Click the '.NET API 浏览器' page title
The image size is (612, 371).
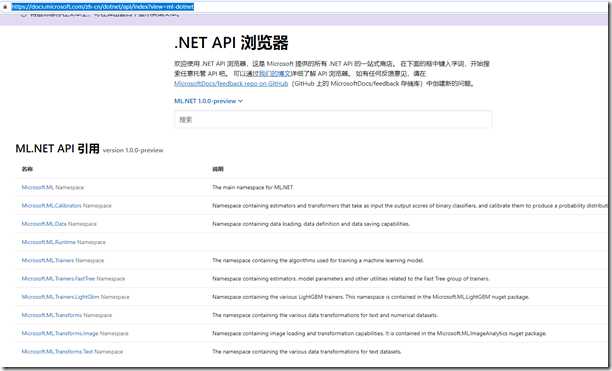(231, 43)
